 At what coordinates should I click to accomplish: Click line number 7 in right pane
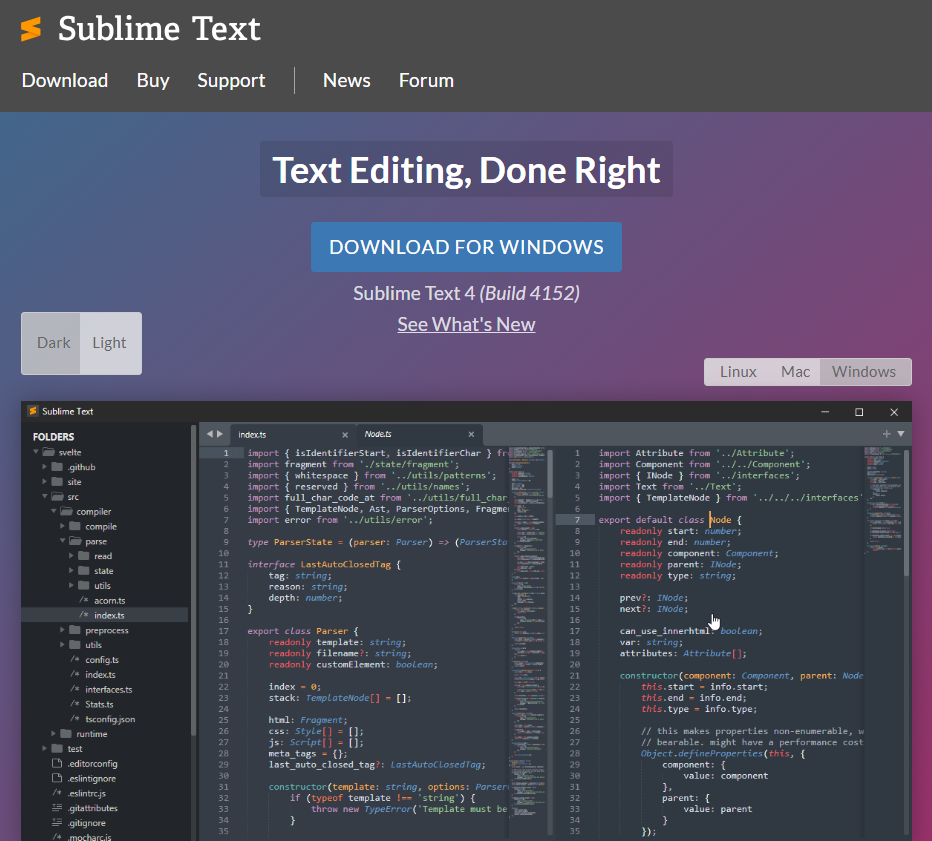[577, 519]
